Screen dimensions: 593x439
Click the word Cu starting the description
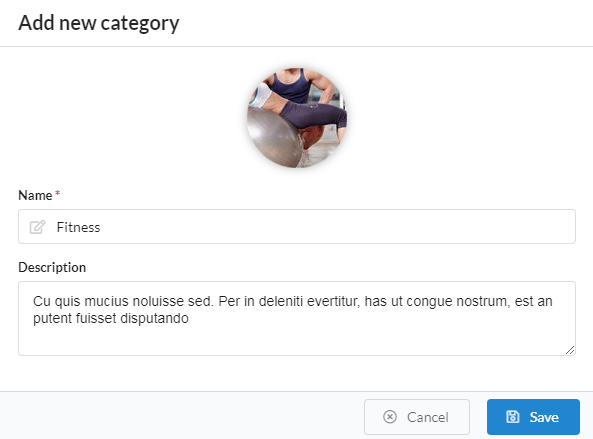tap(42, 301)
